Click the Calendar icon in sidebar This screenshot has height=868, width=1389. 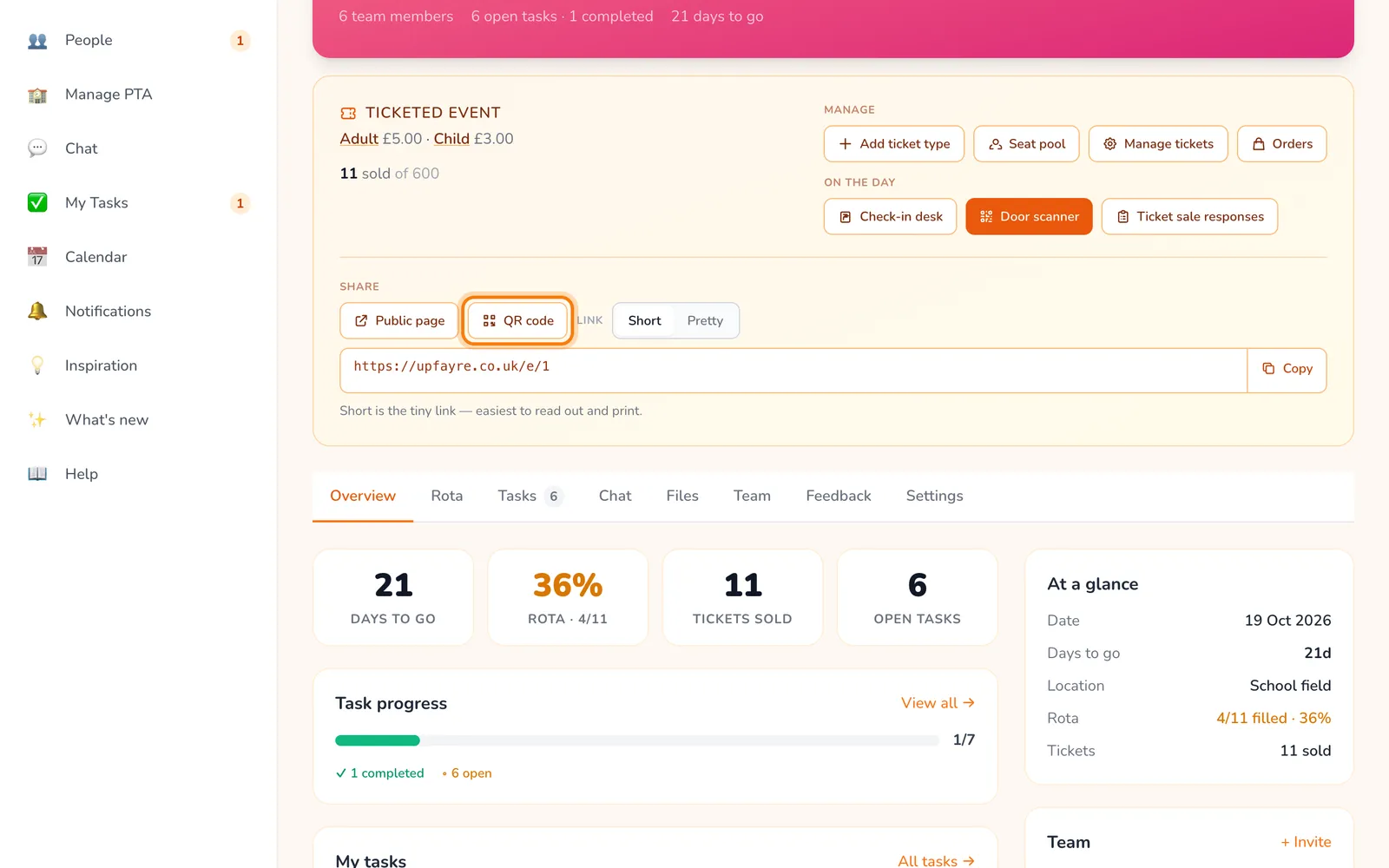(37, 257)
